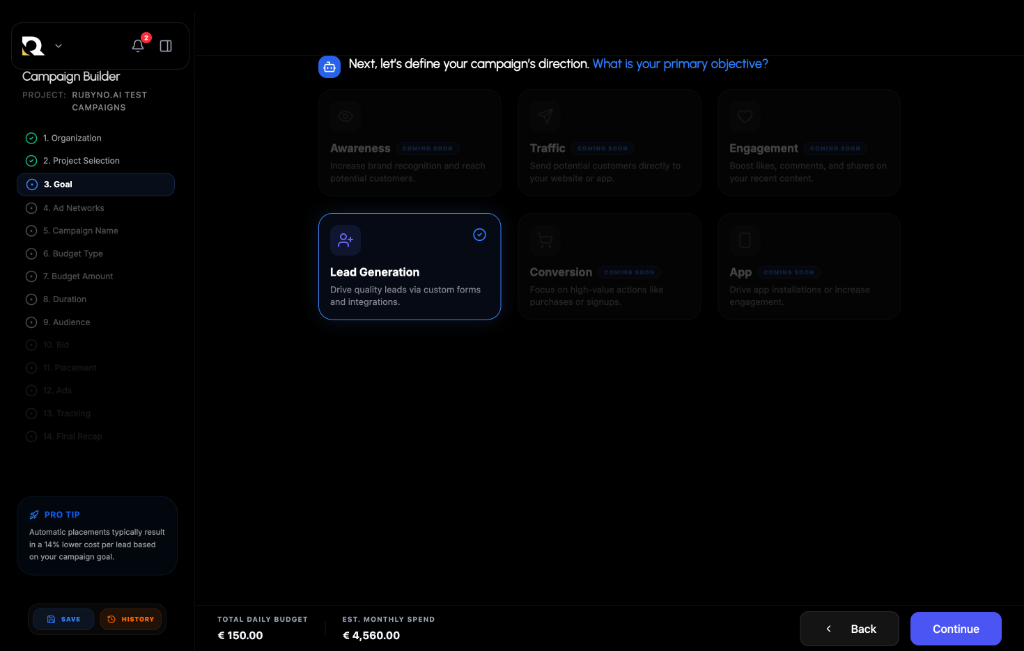Click the Rubyno logo icon
1024x651 pixels.
coord(33,46)
